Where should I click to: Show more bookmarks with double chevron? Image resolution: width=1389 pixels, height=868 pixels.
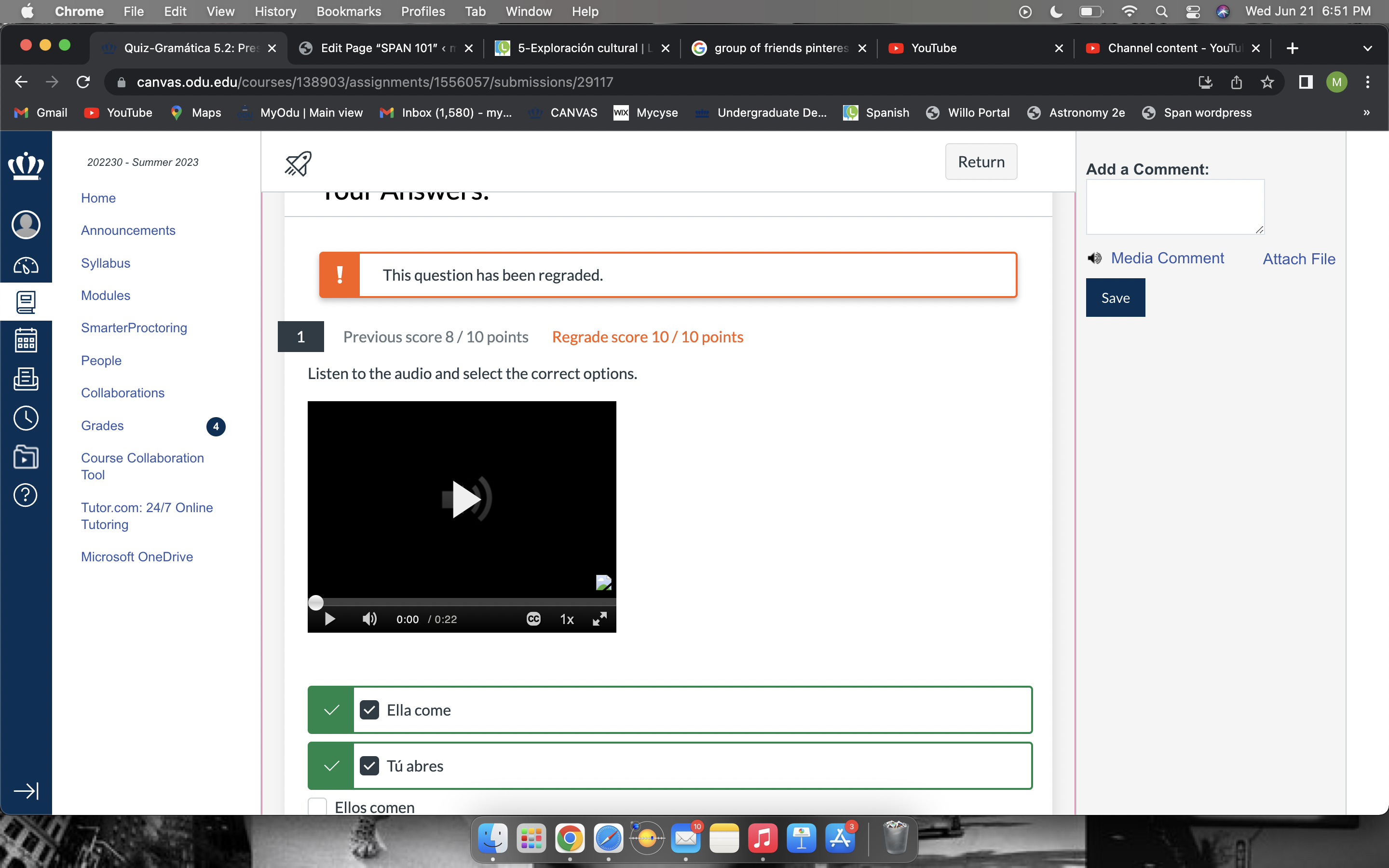[1367, 112]
